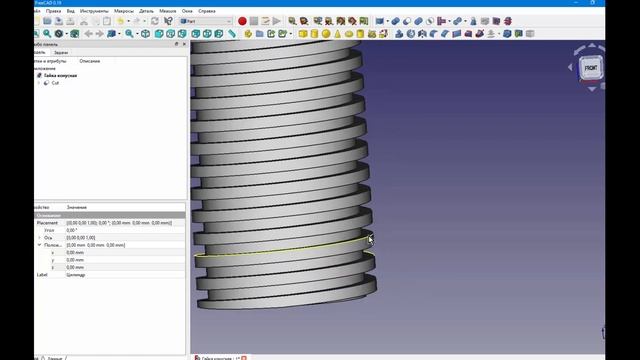
Task: Switch to left view cube icon
Action: (x=219, y=34)
